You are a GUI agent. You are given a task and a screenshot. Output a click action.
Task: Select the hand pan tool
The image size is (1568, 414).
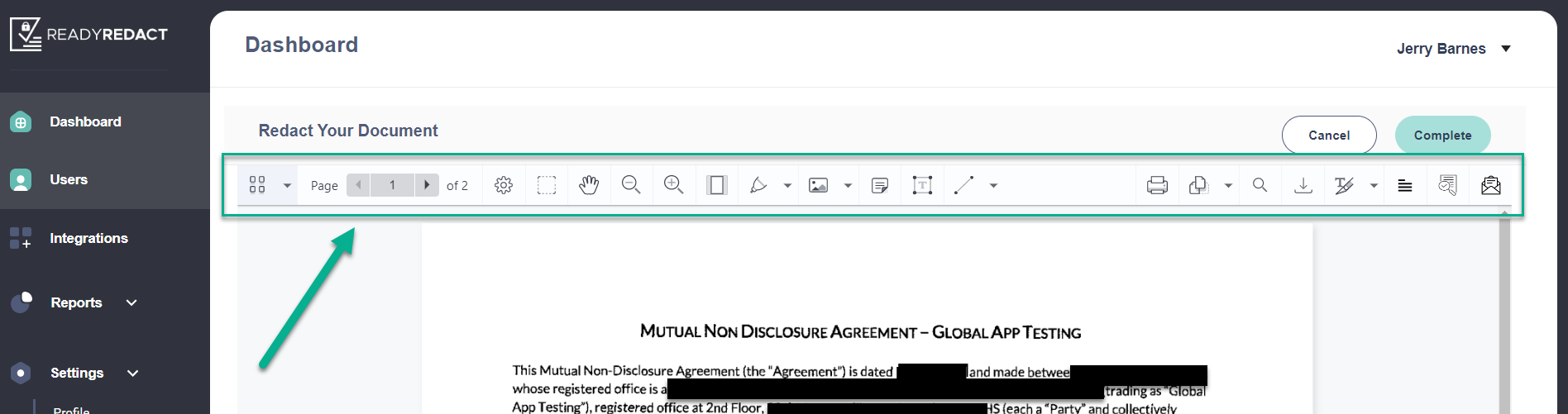(589, 185)
